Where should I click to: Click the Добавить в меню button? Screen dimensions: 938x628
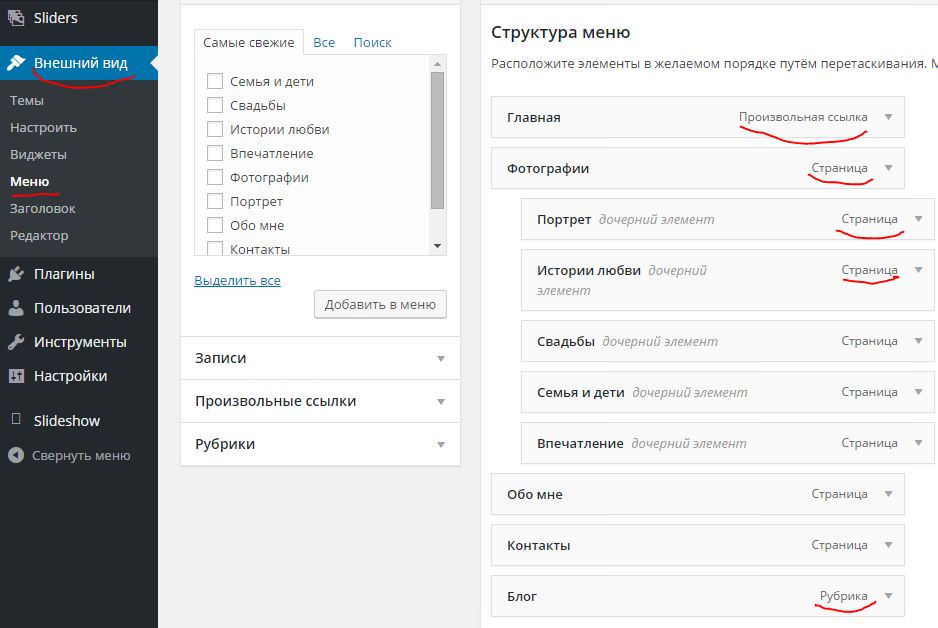tap(380, 304)
